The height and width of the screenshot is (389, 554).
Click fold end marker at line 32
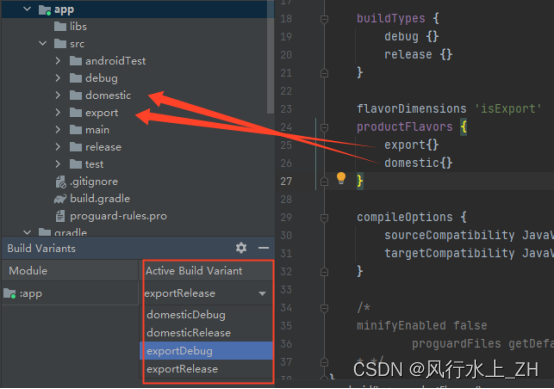[x=324, y=272]
